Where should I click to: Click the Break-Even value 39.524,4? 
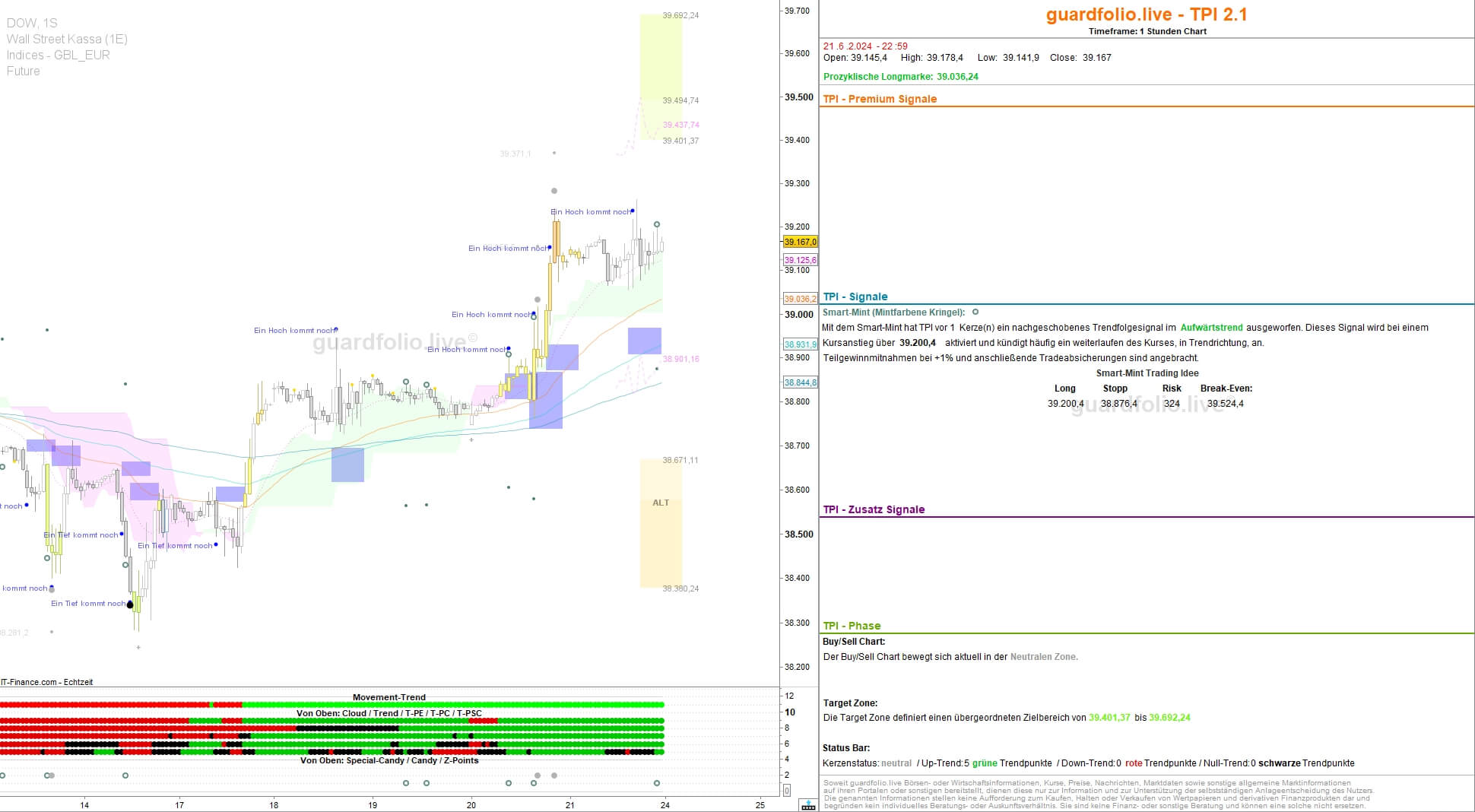(x=1226, y=404)
